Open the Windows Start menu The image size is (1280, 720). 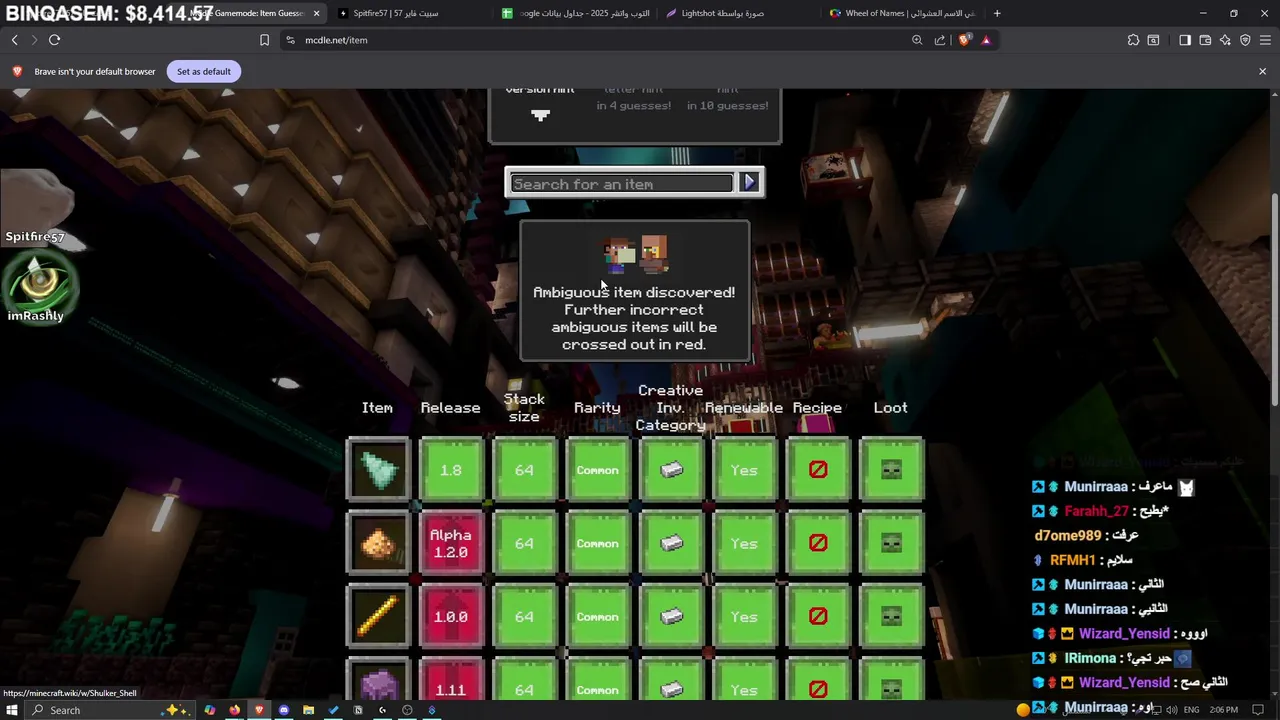pos(13,710)
